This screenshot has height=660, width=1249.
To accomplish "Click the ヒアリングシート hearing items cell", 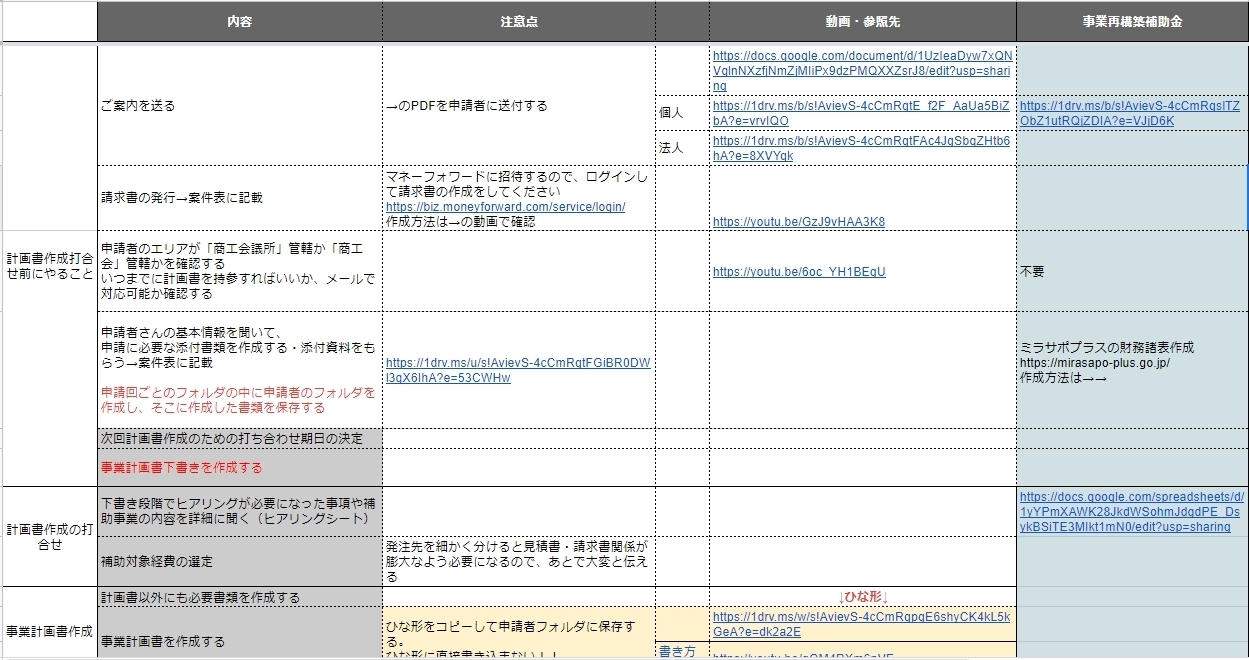I will click(240, 512).
